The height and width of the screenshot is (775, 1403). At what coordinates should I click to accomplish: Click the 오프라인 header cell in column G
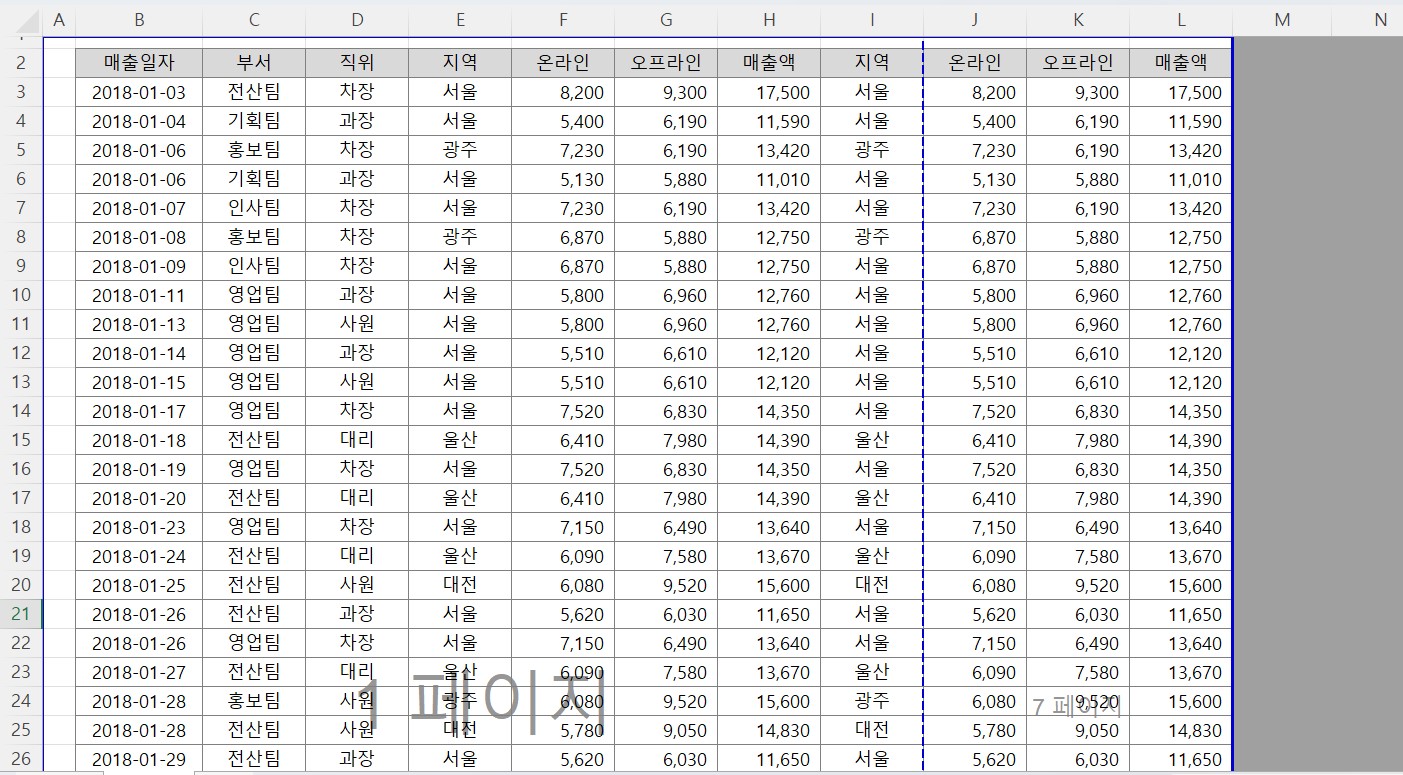point(665,61)
